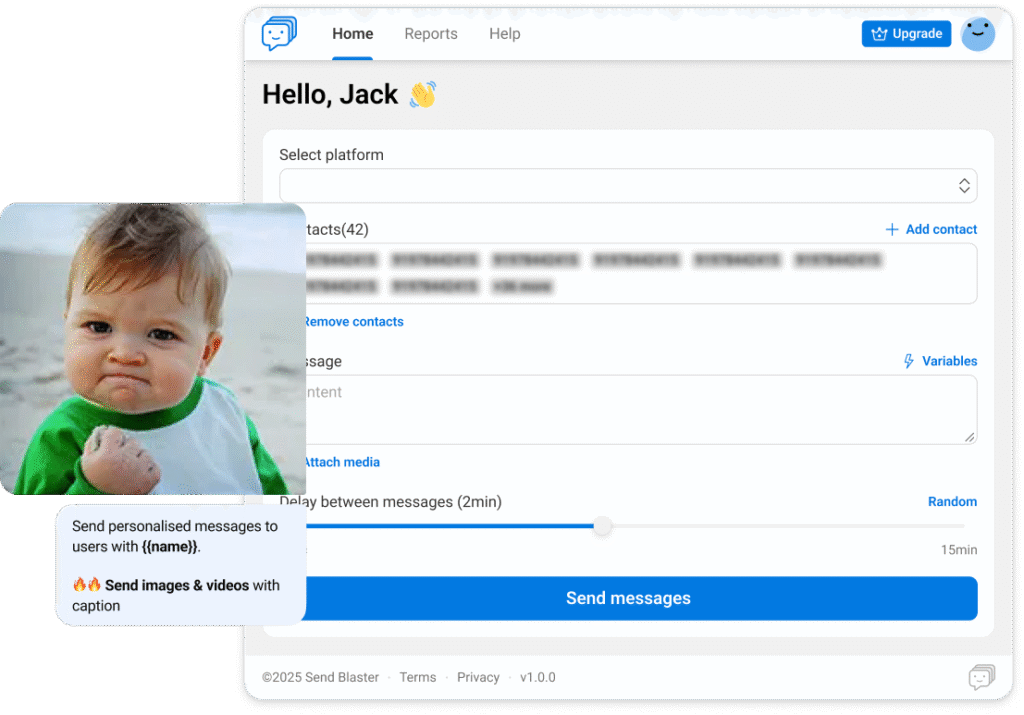The image size is (1024, 715).
Task: Click the Attach media link
Action: [341, 462]
